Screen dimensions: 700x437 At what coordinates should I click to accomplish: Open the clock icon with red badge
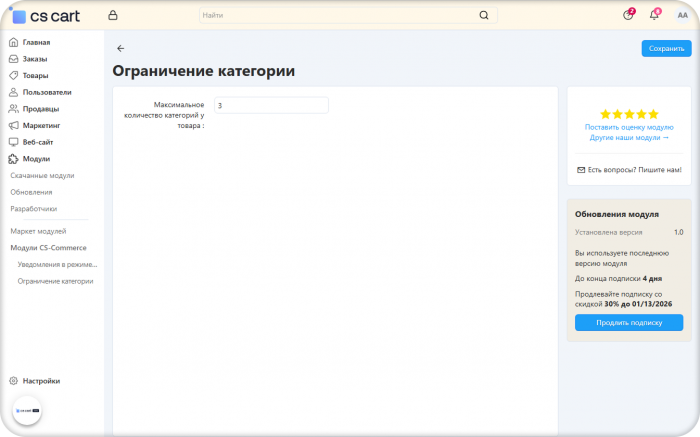(628, 15)
